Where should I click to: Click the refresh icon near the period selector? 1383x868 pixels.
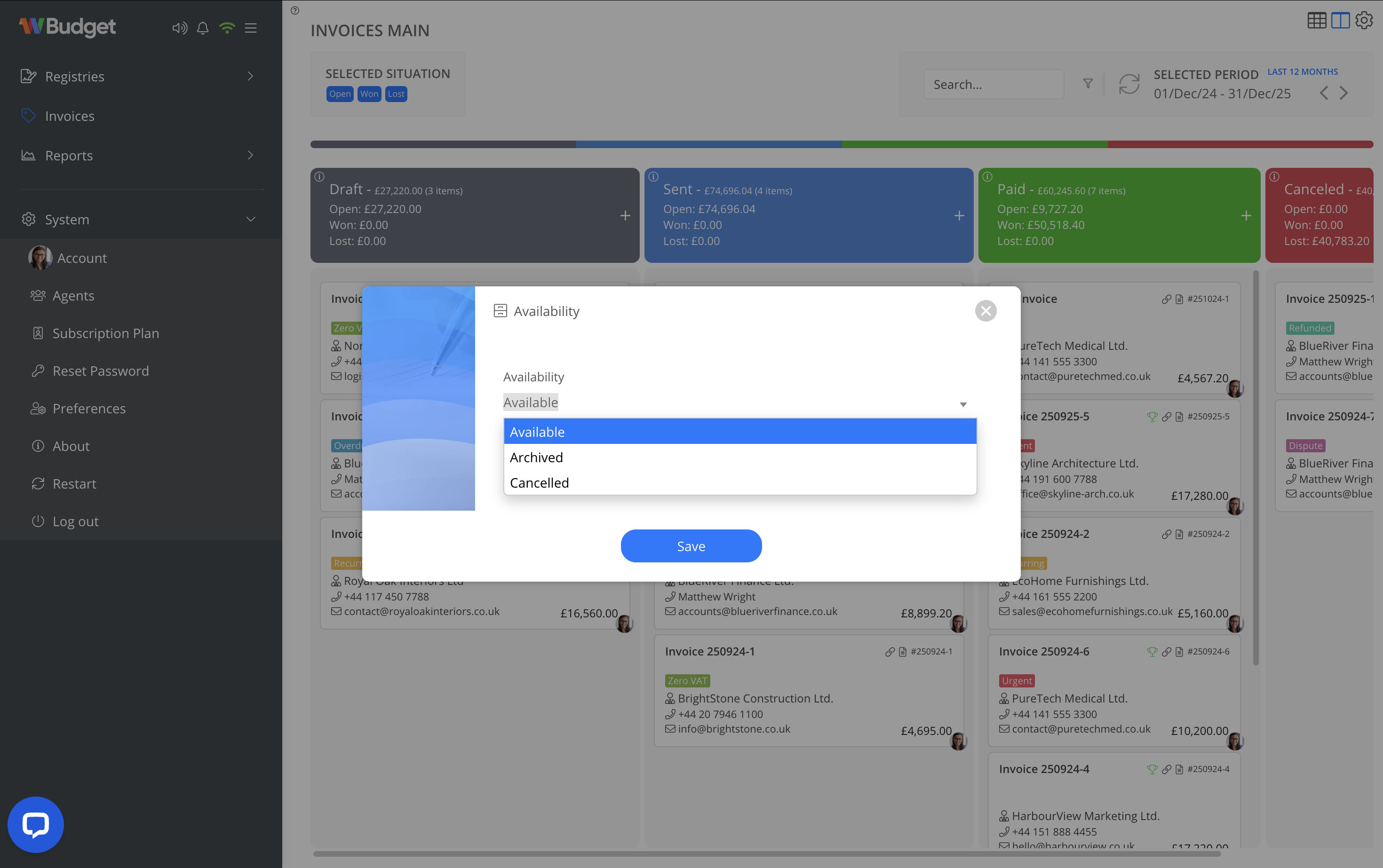coord(1128,84)
